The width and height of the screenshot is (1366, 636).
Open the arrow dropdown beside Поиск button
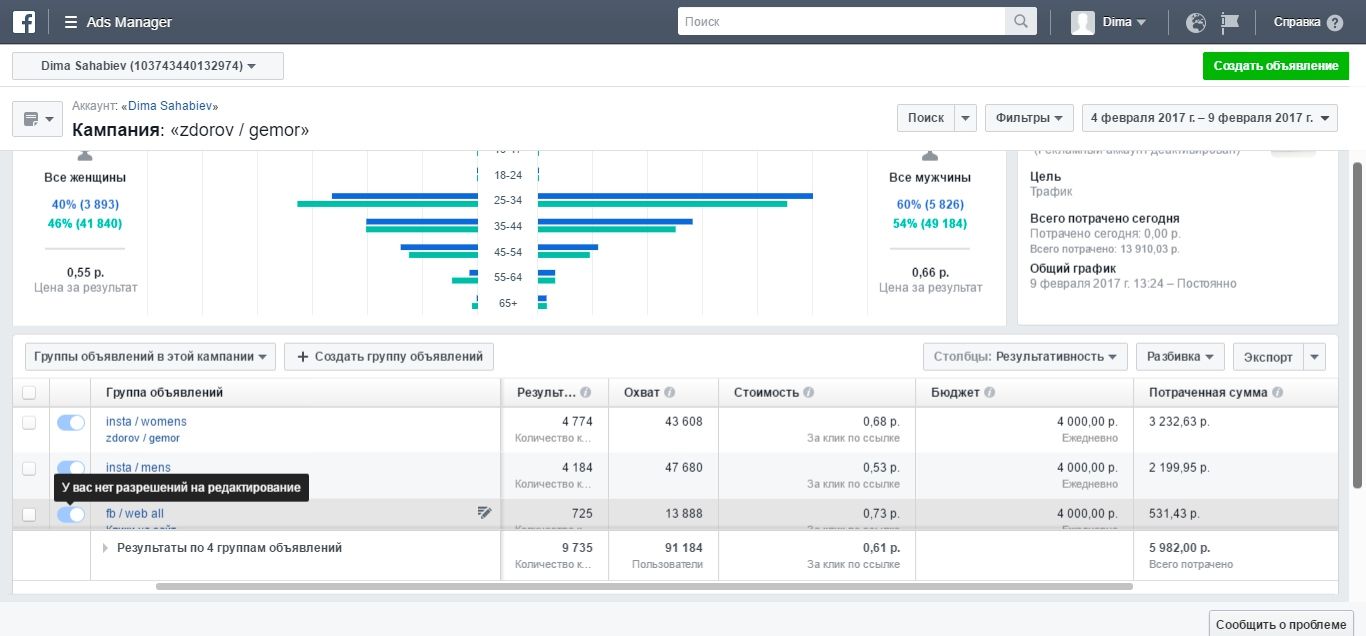(x=965, y=118)
